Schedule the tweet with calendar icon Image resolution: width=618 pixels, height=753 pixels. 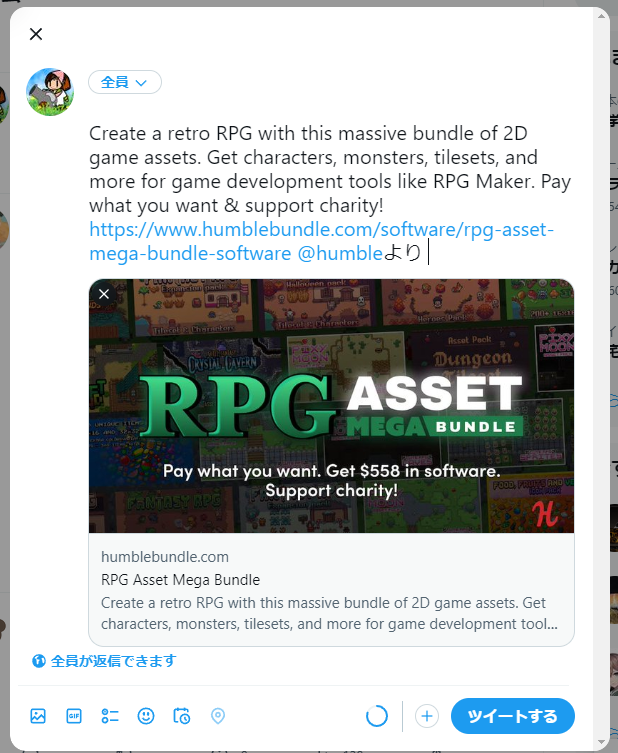tap(182, 716)
